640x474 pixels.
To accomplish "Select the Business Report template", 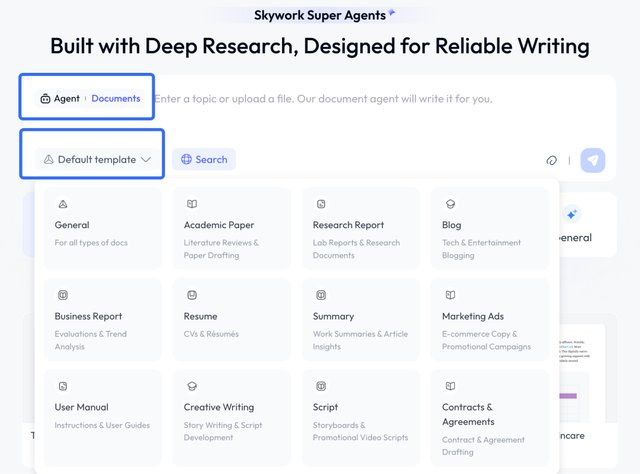I will (102, 320).
